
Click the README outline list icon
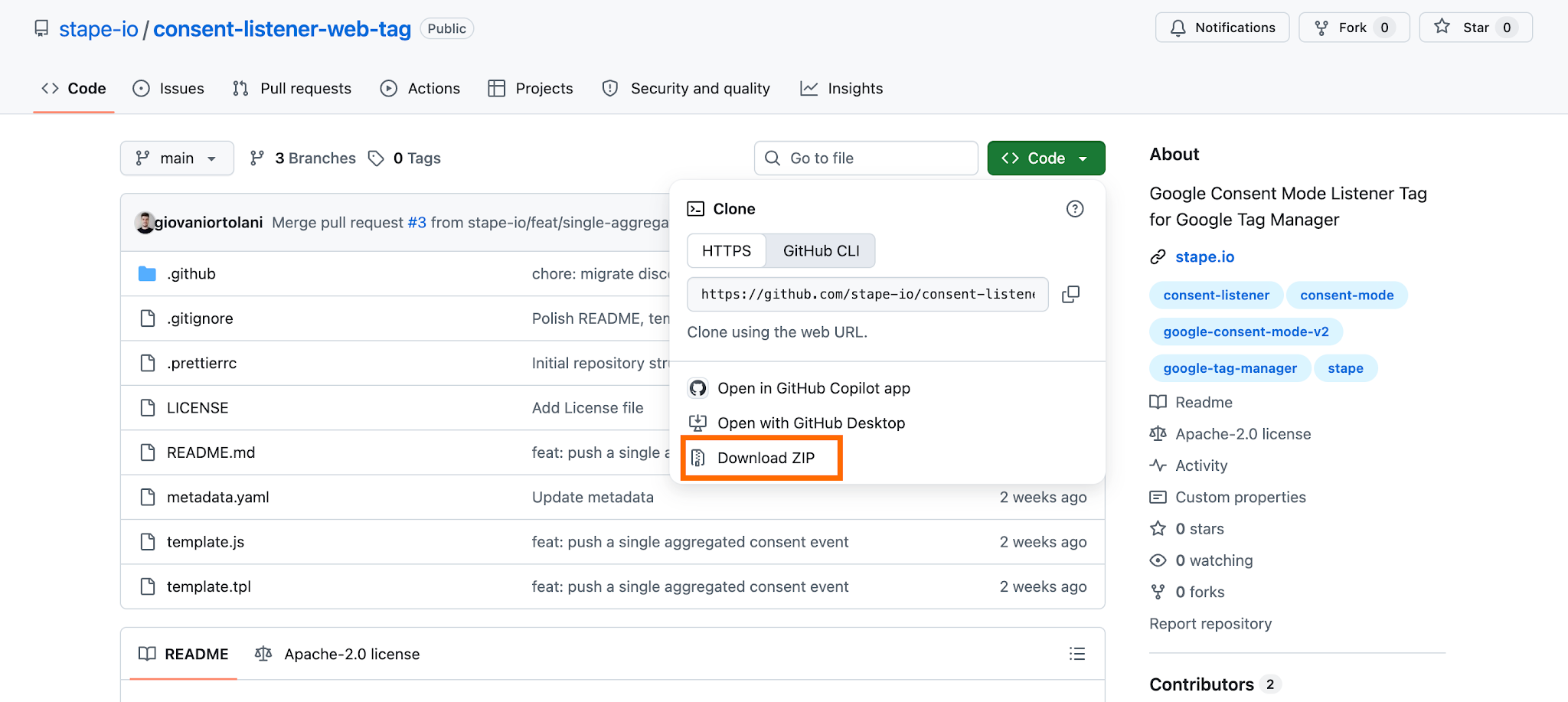tap(1077, 654)
